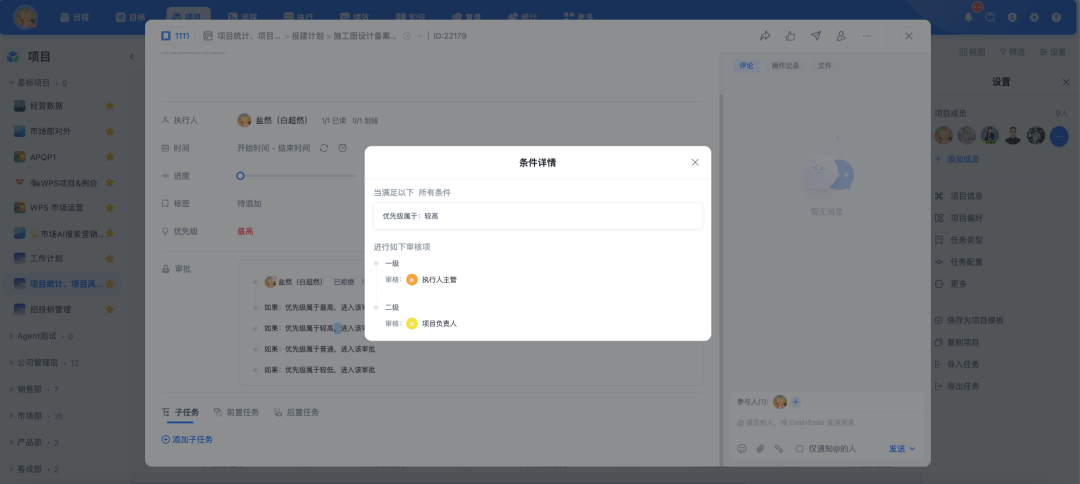Screen dimensions: 1080x484
Task: Expand the 市场部 group
Action: [x=12, y=417]
